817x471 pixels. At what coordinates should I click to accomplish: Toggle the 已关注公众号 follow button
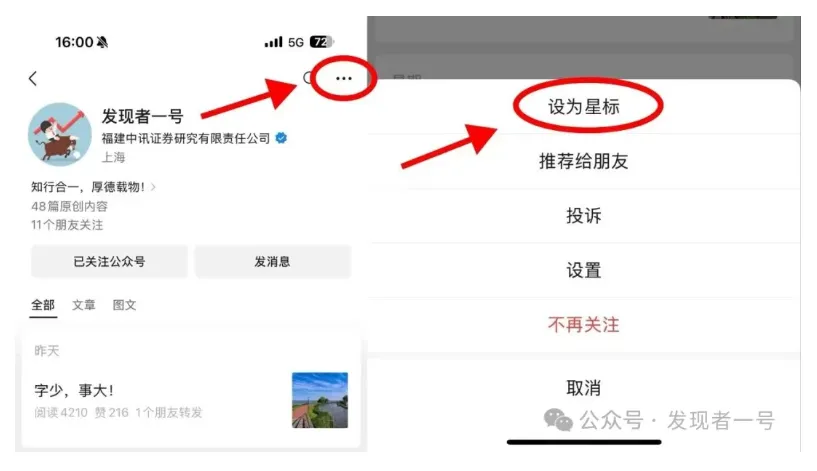point(109,262)
